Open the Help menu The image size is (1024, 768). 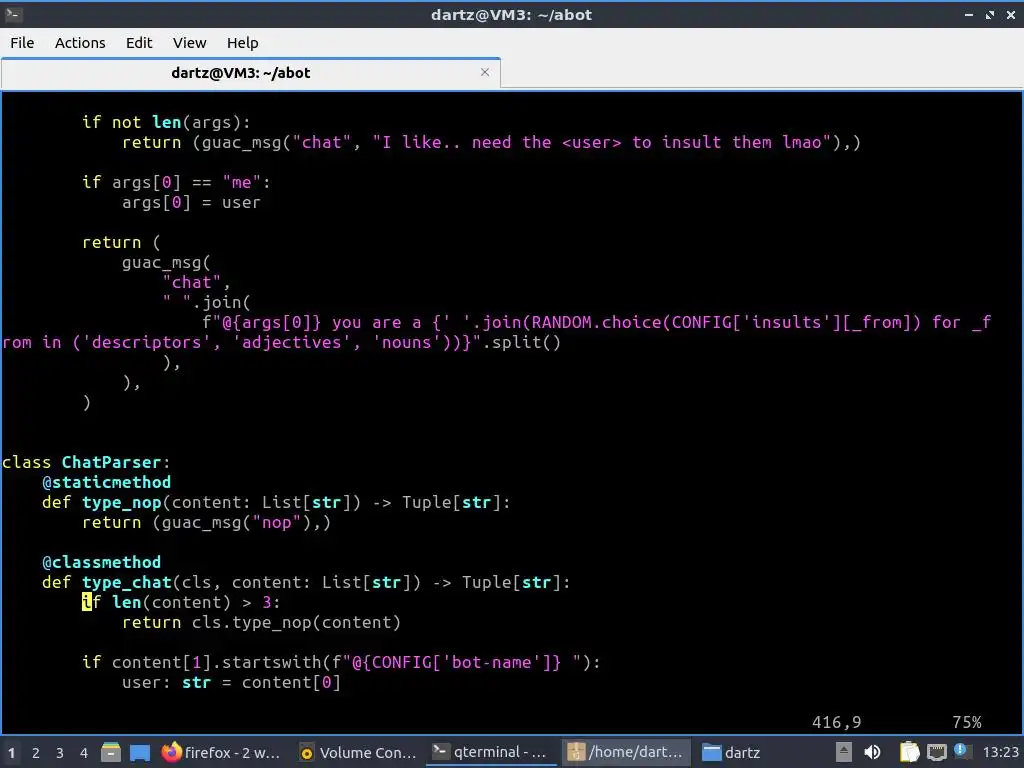tap(242, 42)
